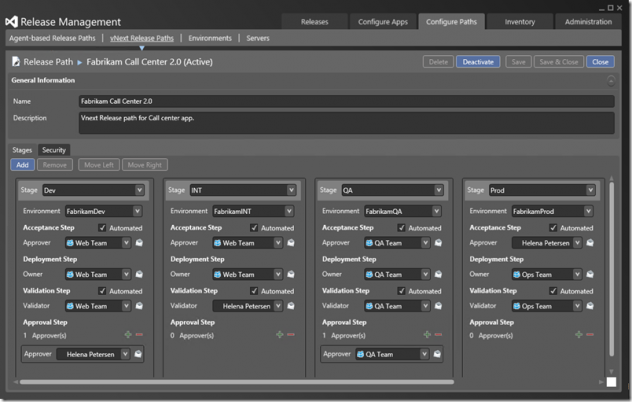Open the Dev Stage dropdown

coord(138,190)
